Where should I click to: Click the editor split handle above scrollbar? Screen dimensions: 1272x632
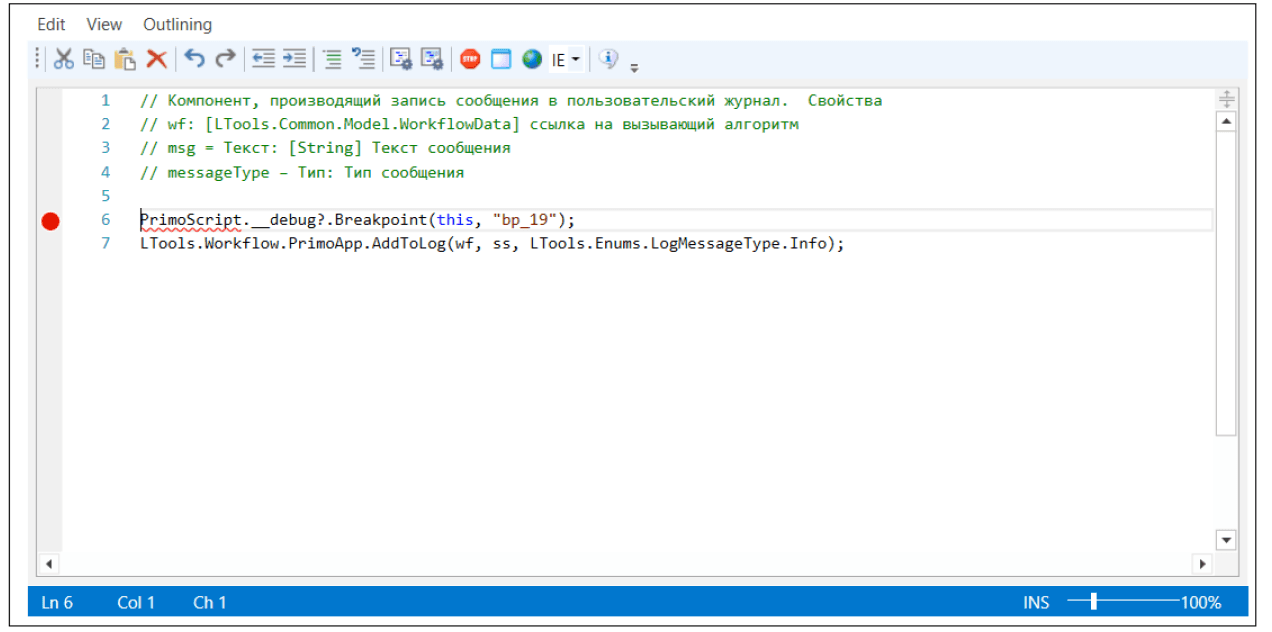[x=1226, y=98]
